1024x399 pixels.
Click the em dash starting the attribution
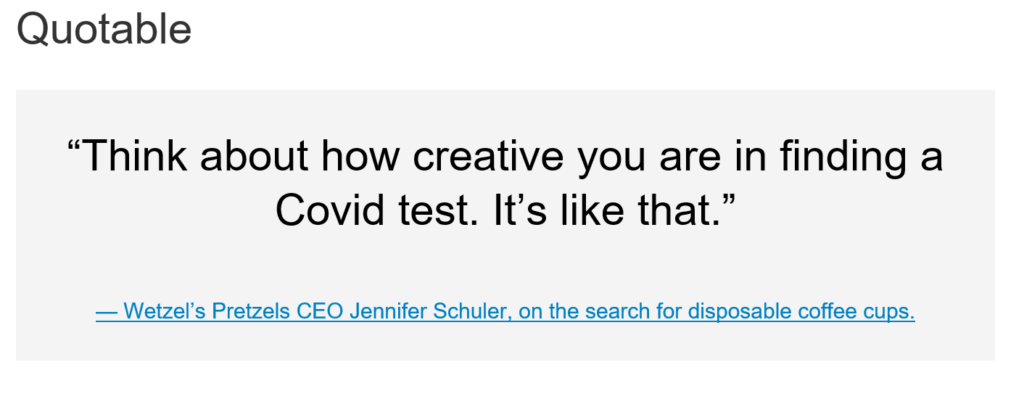(x=106, y=312)
